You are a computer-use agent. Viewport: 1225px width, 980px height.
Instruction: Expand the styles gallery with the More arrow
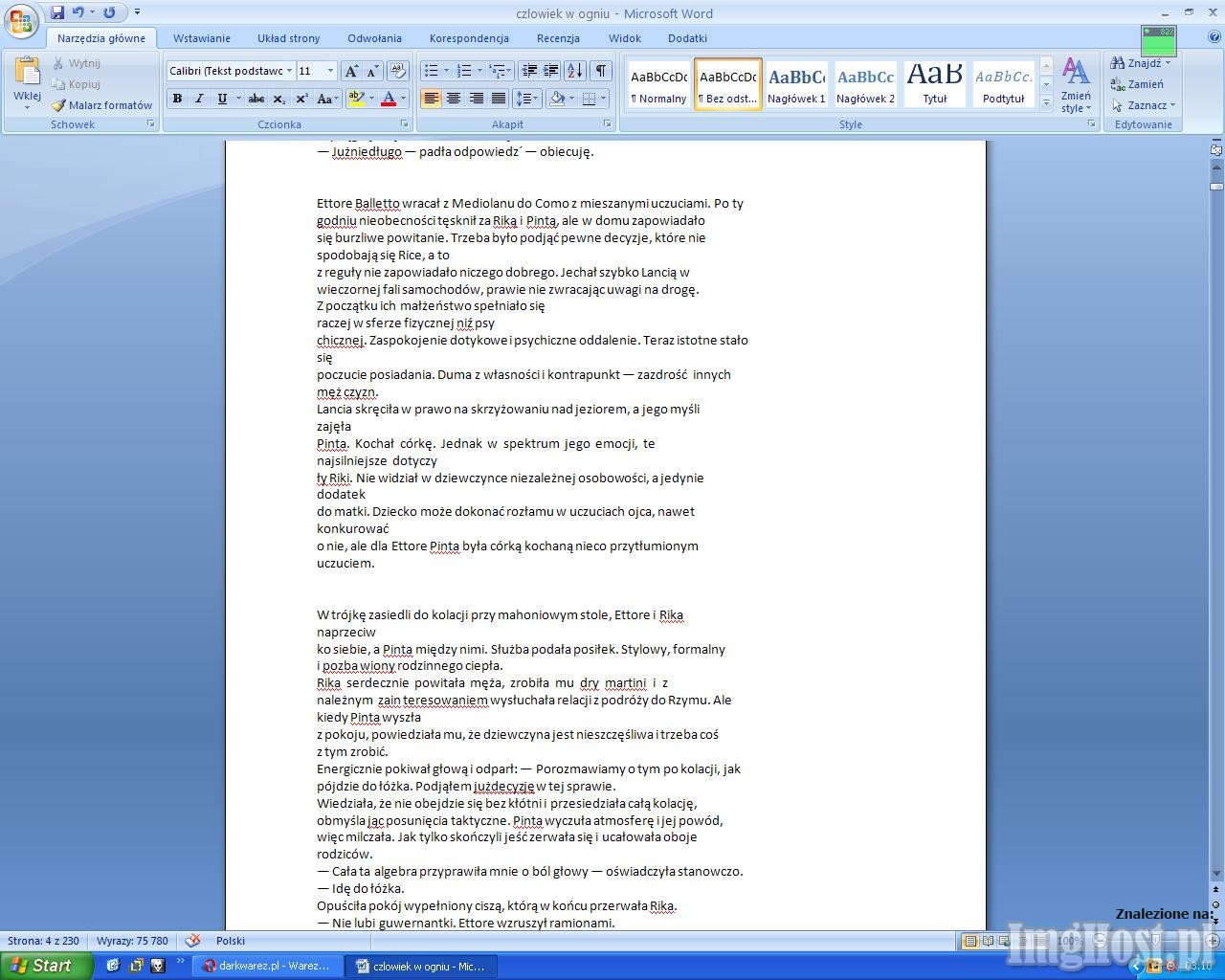(1046, 101)
